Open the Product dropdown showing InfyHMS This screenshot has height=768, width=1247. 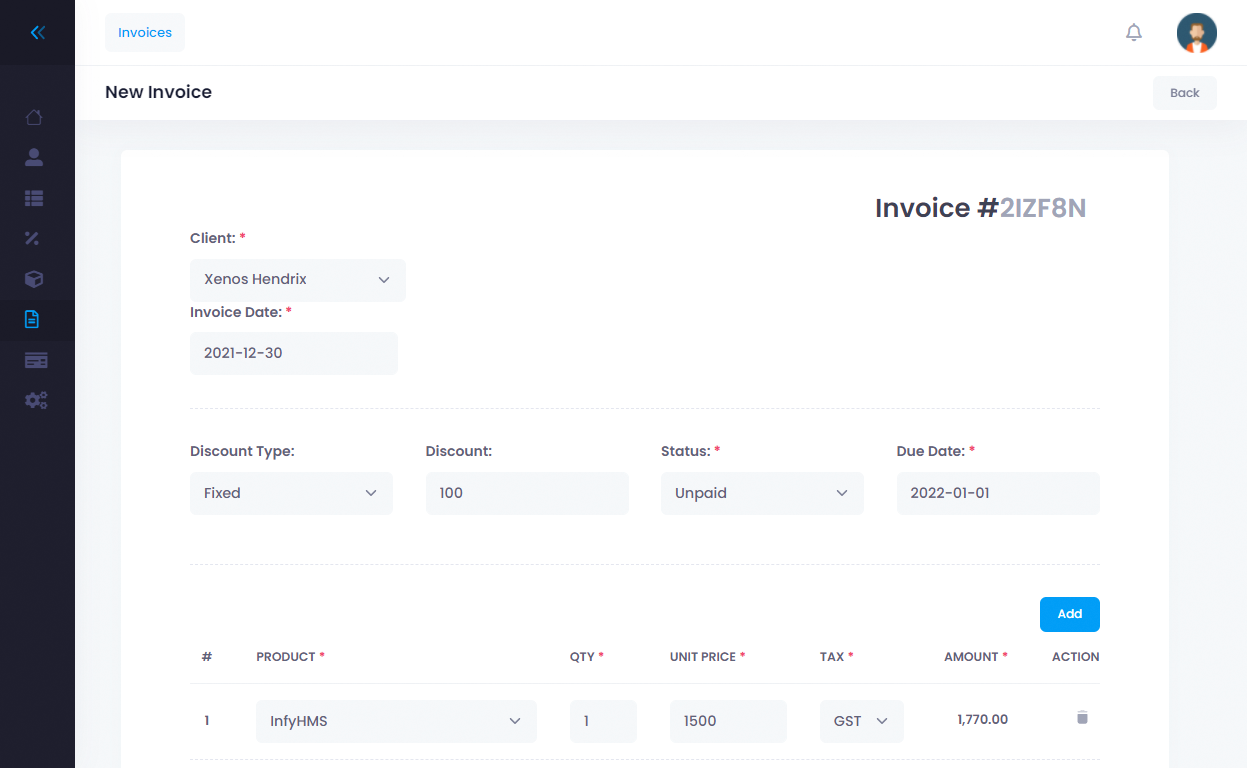click(396, 721)
